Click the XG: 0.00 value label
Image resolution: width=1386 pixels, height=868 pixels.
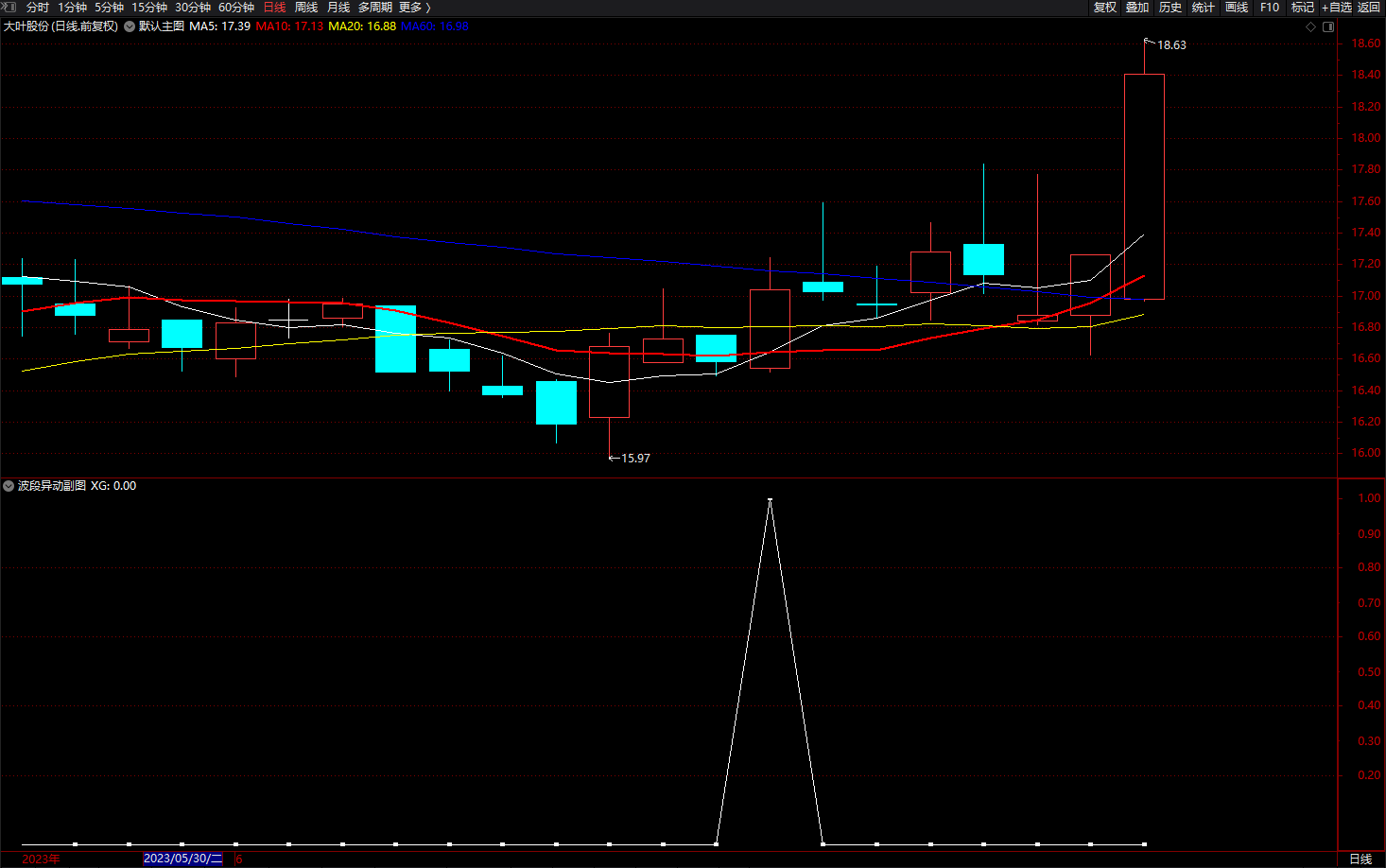[x=113, y=486]
